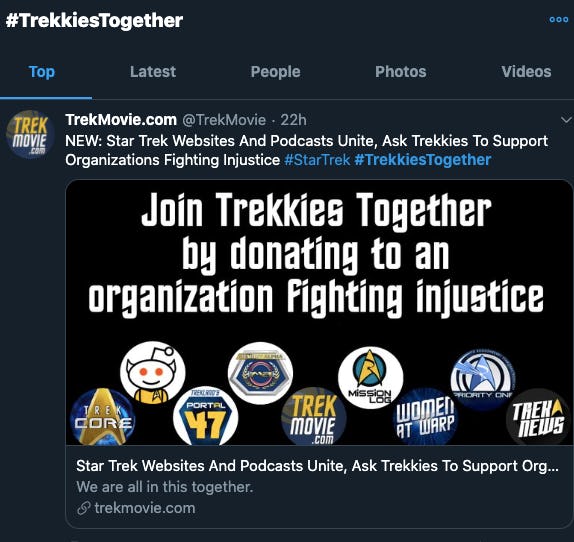574x542 pixels.
Task: Open the trekmovie.com link with chain icon
Action: coord(136,508)
